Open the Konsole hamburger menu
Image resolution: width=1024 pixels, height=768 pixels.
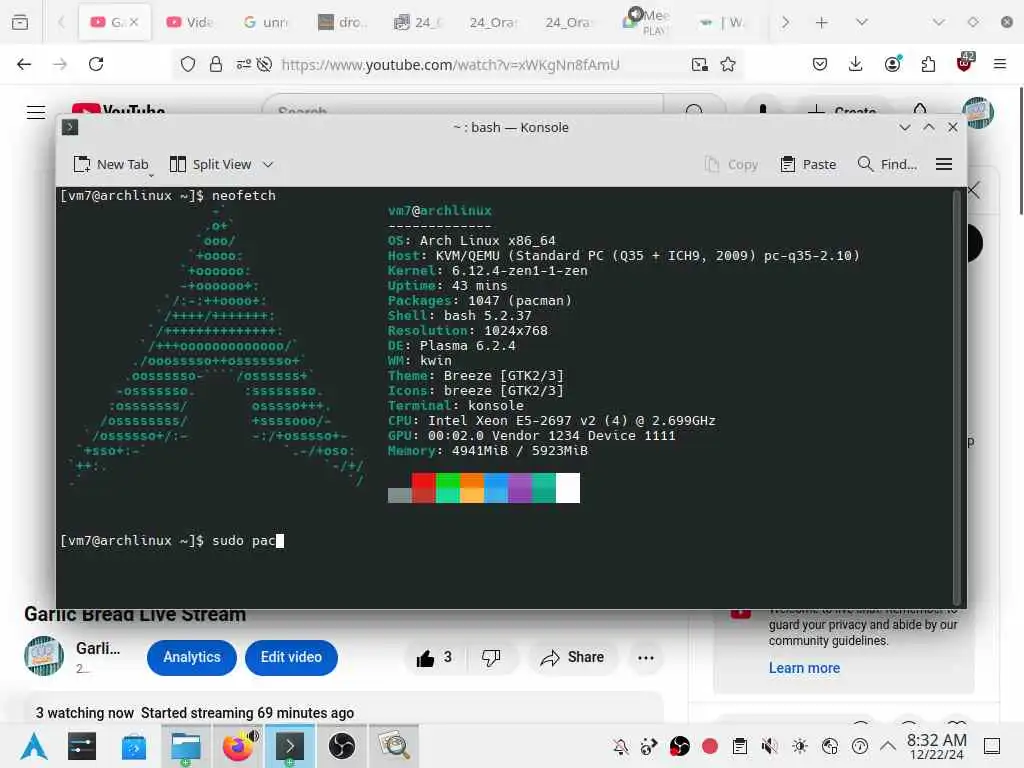(x=944, y=165)
